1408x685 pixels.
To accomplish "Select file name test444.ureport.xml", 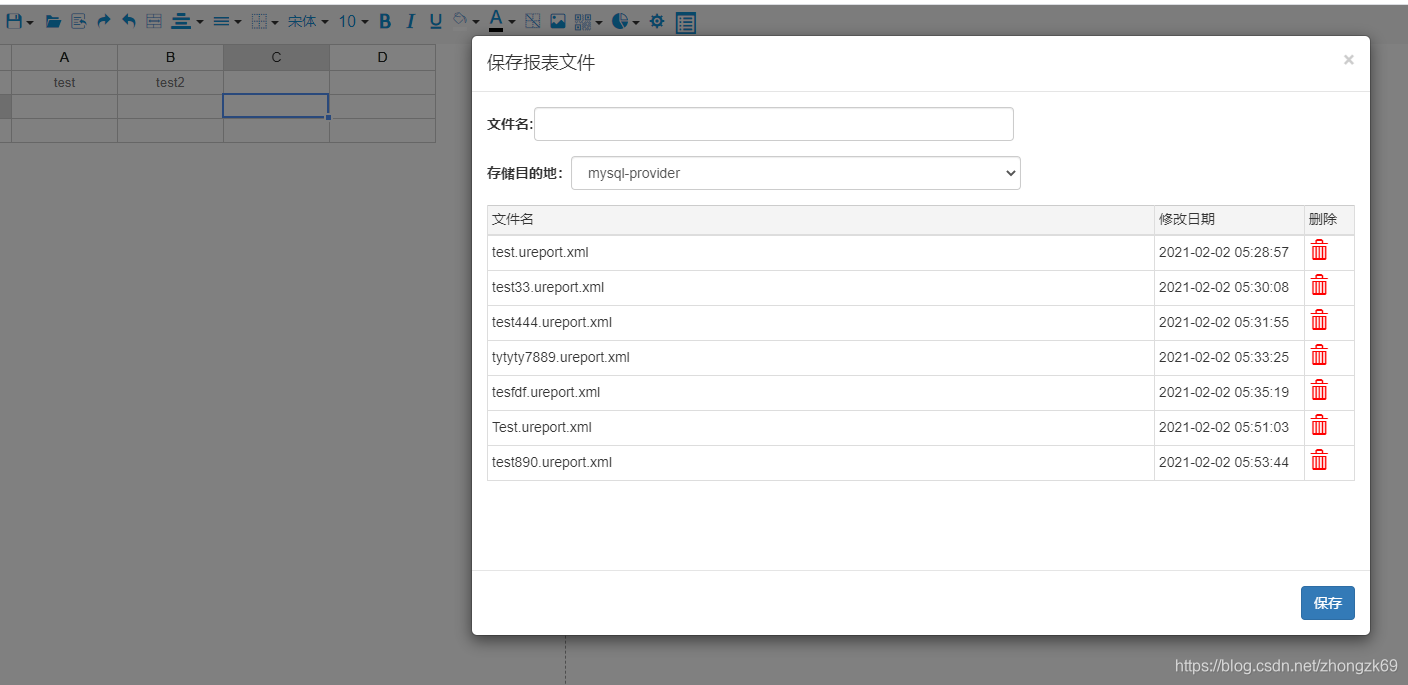I will tap(552, 322).
